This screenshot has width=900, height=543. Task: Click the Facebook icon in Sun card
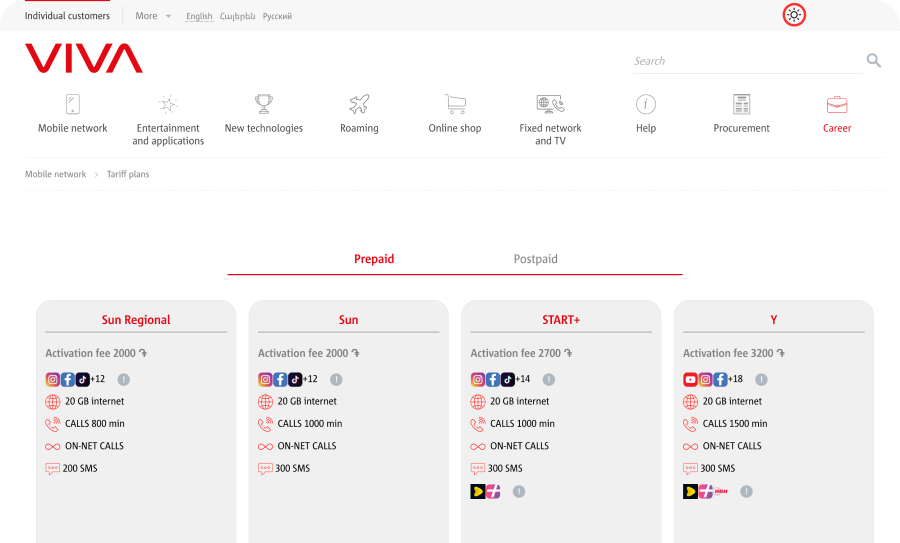pos(280,379)
